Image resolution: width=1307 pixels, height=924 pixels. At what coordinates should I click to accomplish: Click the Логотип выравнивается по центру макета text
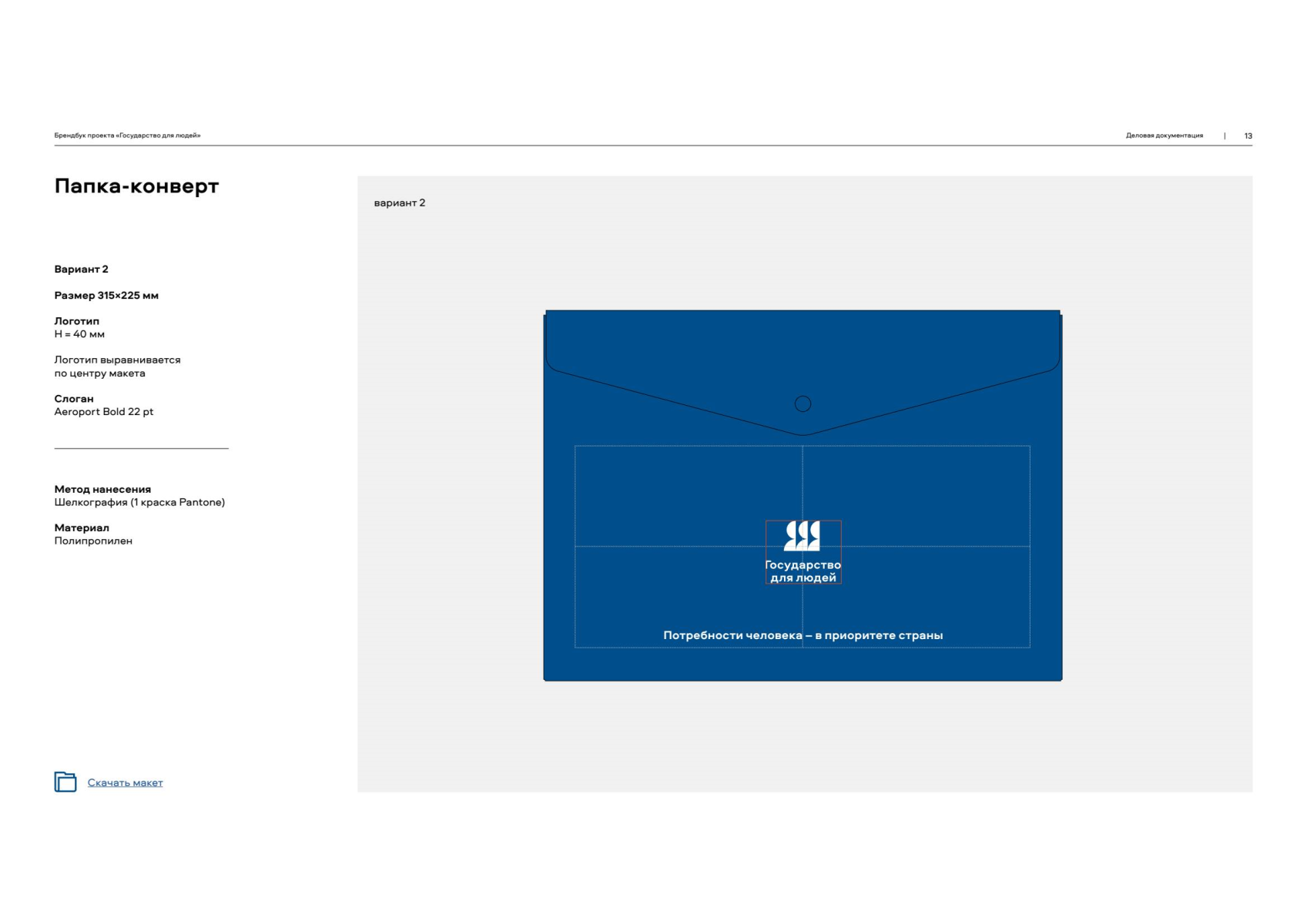click(x=117, y=367)
